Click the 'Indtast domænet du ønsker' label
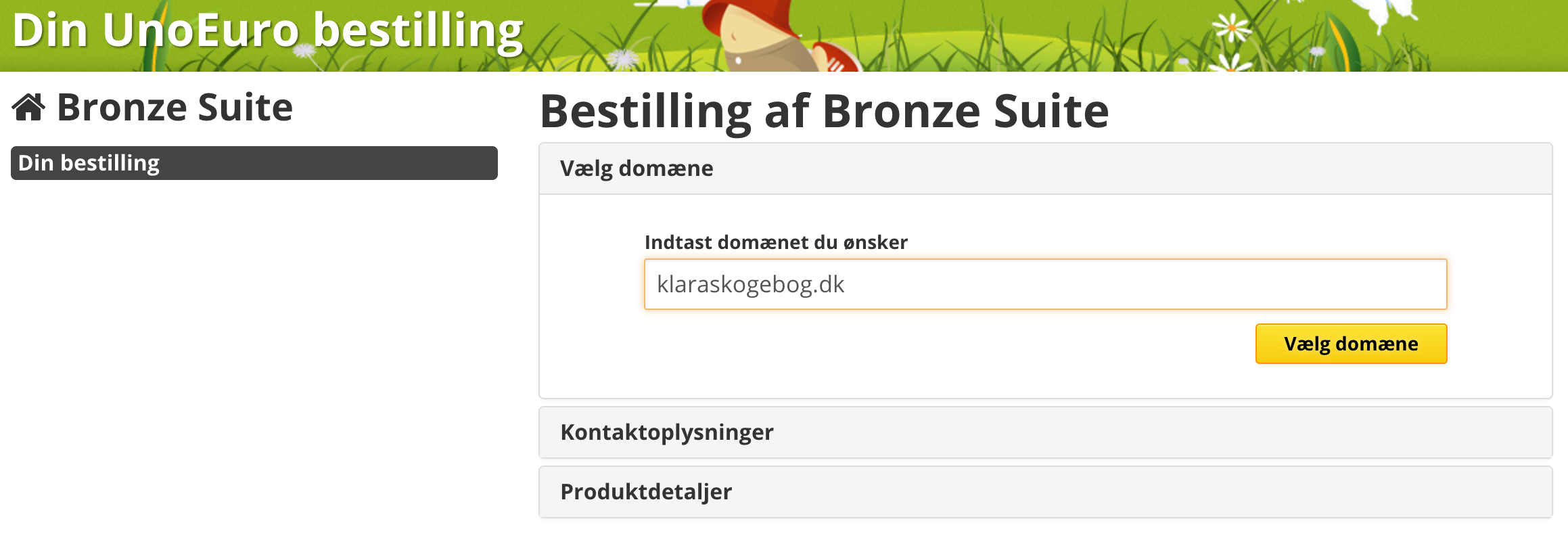 [776, 242]
